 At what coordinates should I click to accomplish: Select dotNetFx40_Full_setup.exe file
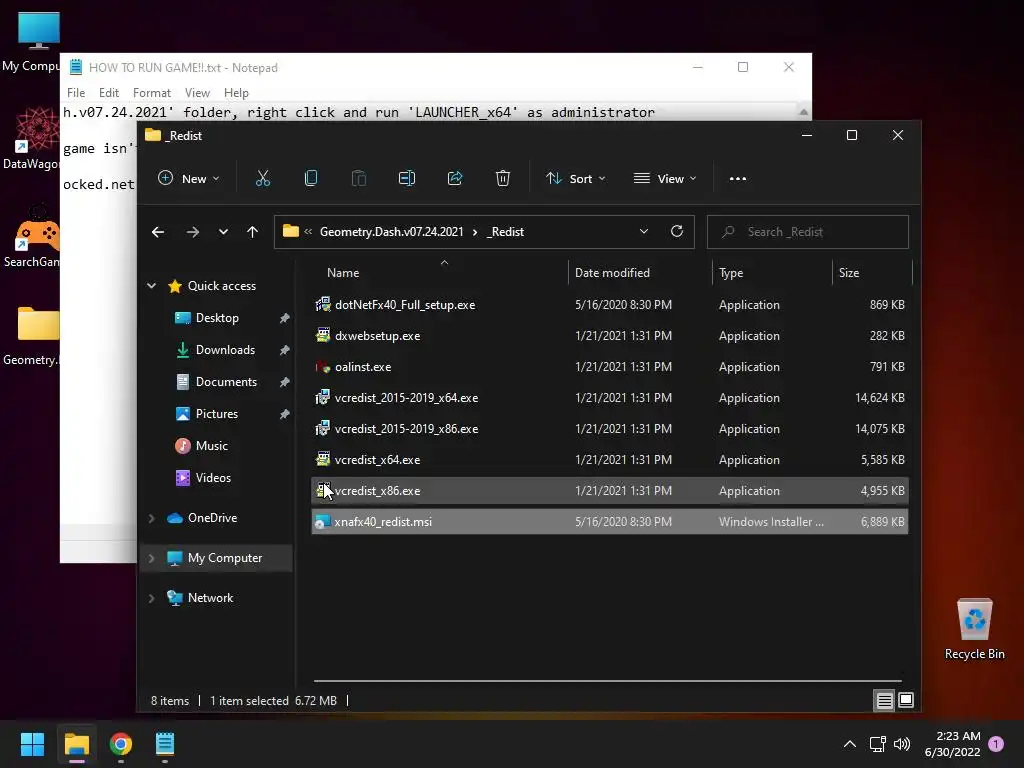coord(610,305)
